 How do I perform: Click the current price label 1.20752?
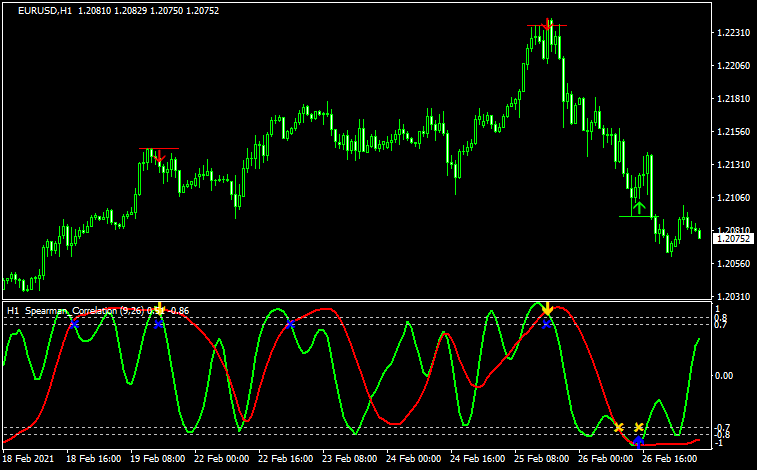(732, 237)
